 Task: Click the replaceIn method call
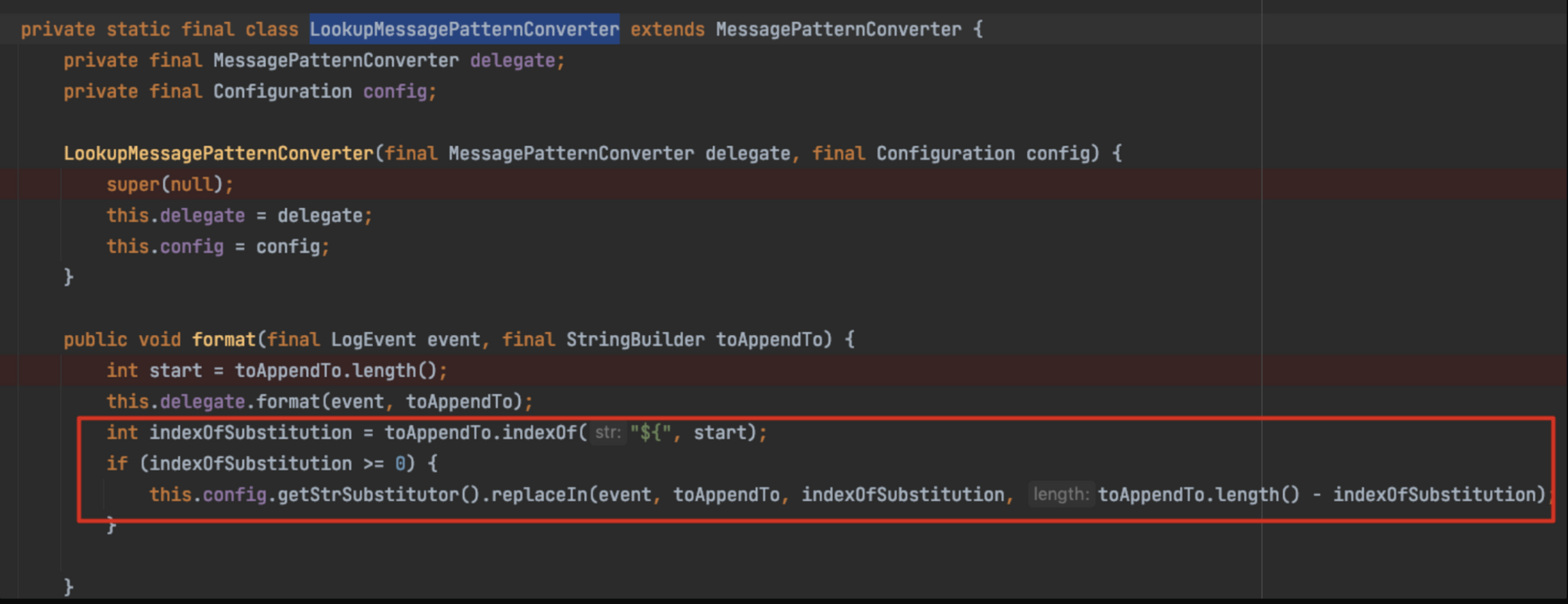click(x=539, y=494)
